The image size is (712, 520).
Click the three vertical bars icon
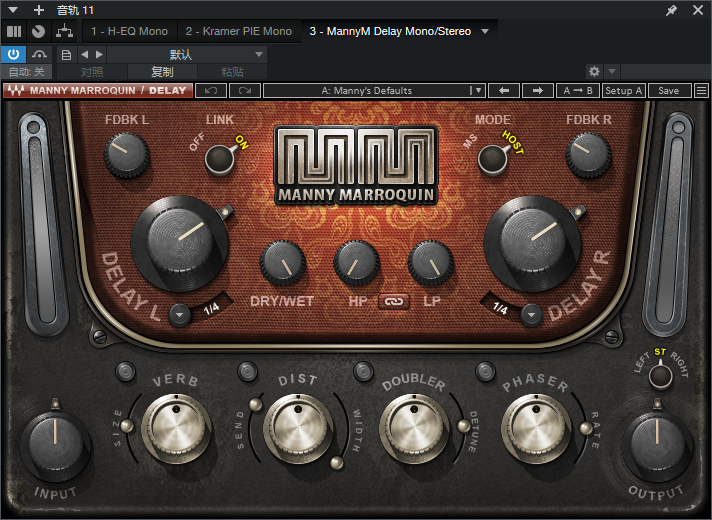(14, 31)
